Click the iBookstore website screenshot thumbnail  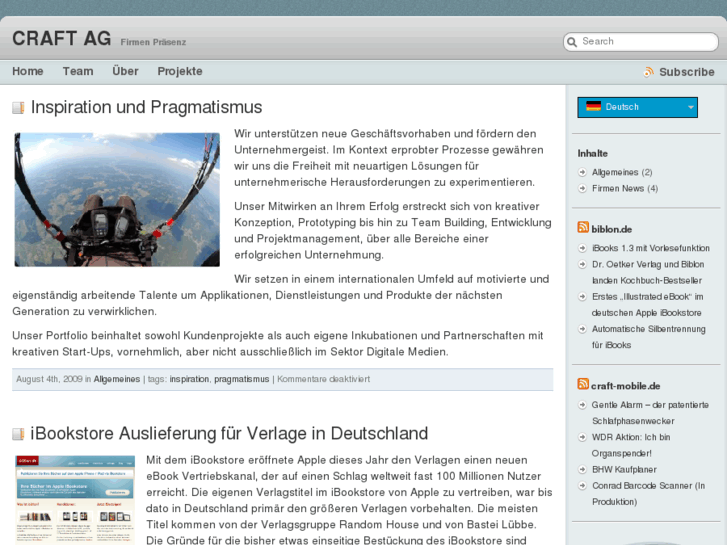[76, 500]
